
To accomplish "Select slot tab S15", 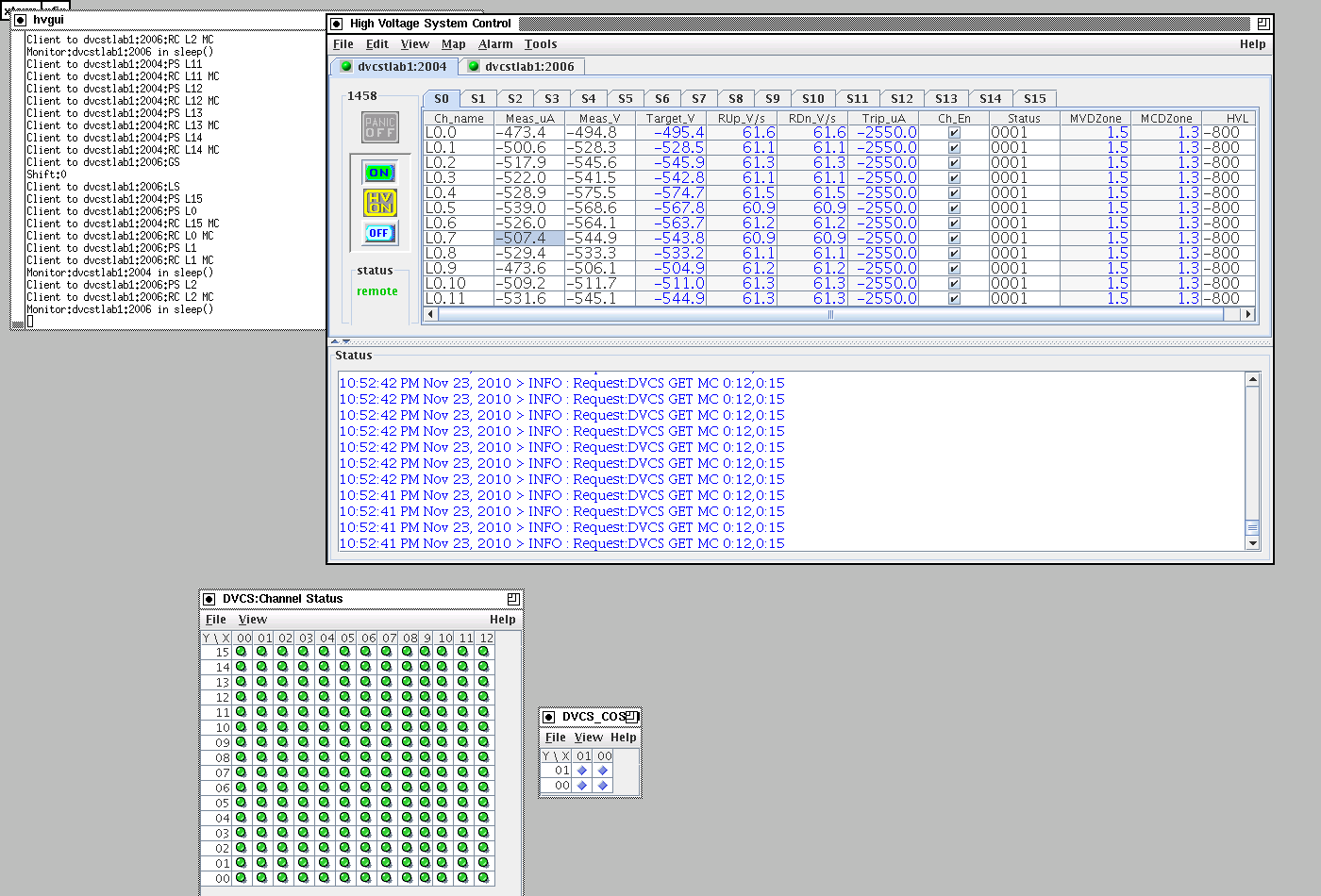I will tap(1035, 98).
